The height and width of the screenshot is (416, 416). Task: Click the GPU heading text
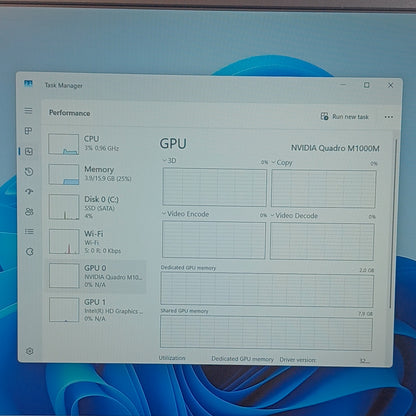tap(173, 144)
